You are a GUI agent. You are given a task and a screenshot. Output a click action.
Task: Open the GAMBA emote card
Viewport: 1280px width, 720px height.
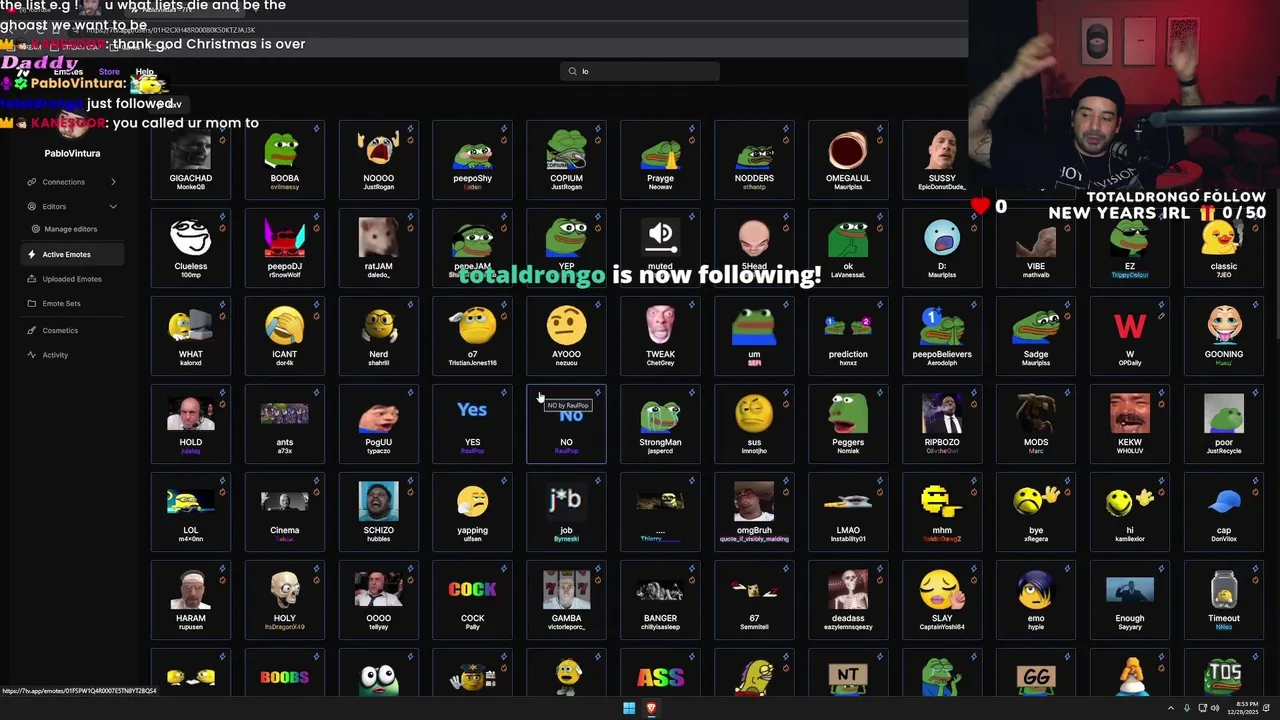tap(567, 598)
